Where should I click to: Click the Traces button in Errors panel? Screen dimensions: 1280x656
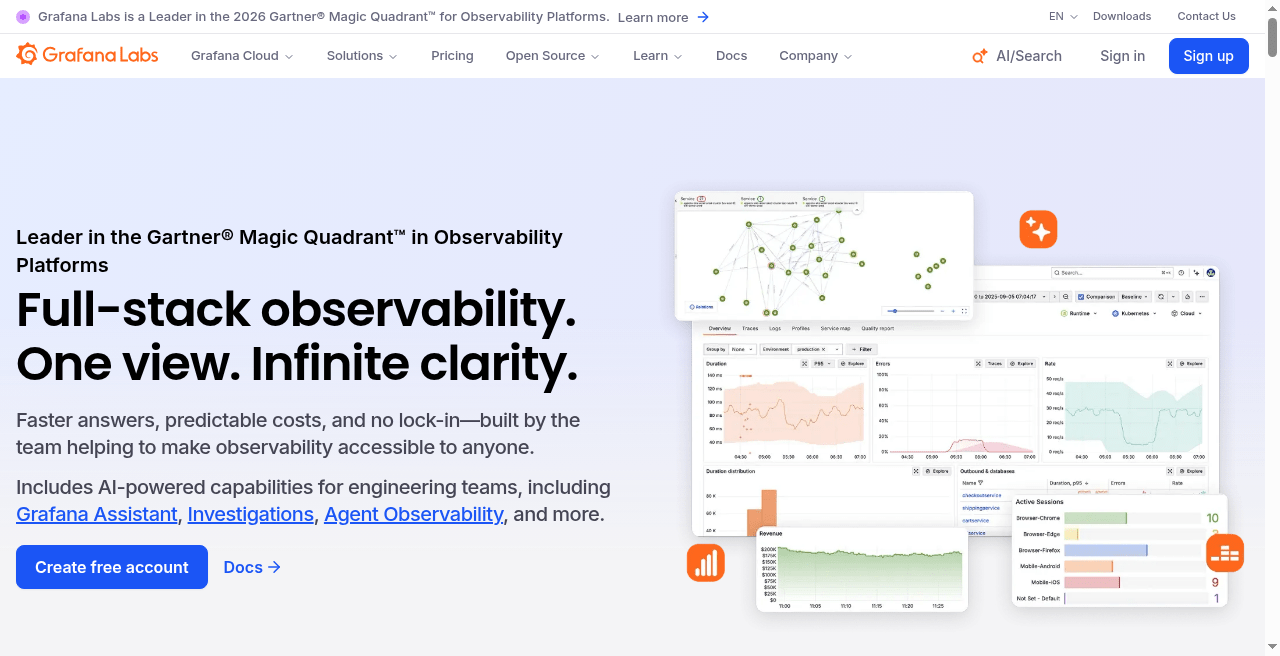(995, 364)
